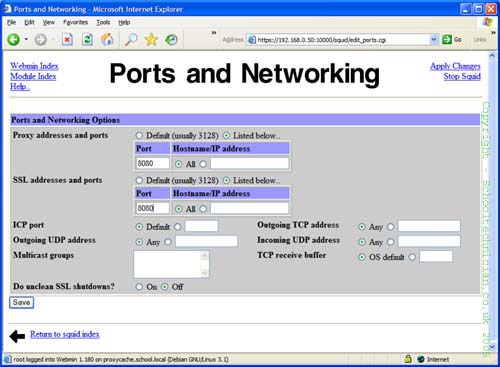Expand the address bar URL dropdown
The height and width of the screenshot is (367, 500).
(433, 40)
